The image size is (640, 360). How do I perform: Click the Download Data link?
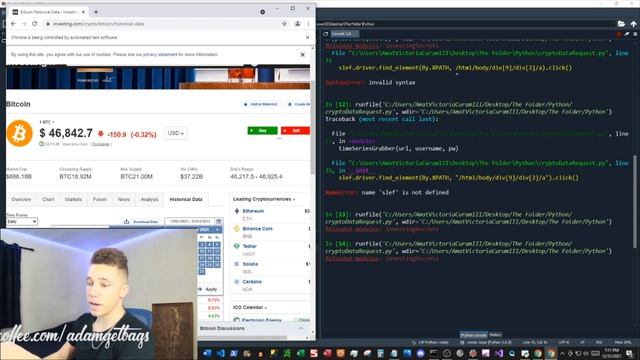(141, 222)
